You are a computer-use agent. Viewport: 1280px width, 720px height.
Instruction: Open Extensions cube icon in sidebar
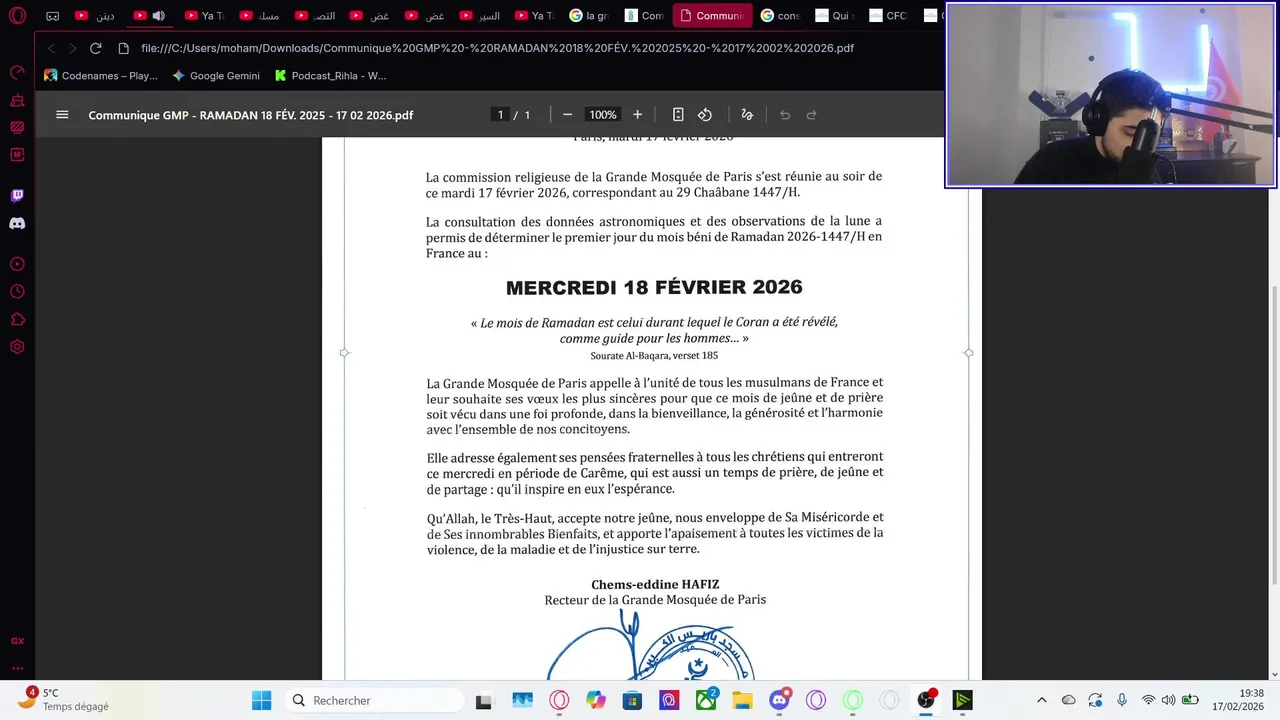coord(17,320)
